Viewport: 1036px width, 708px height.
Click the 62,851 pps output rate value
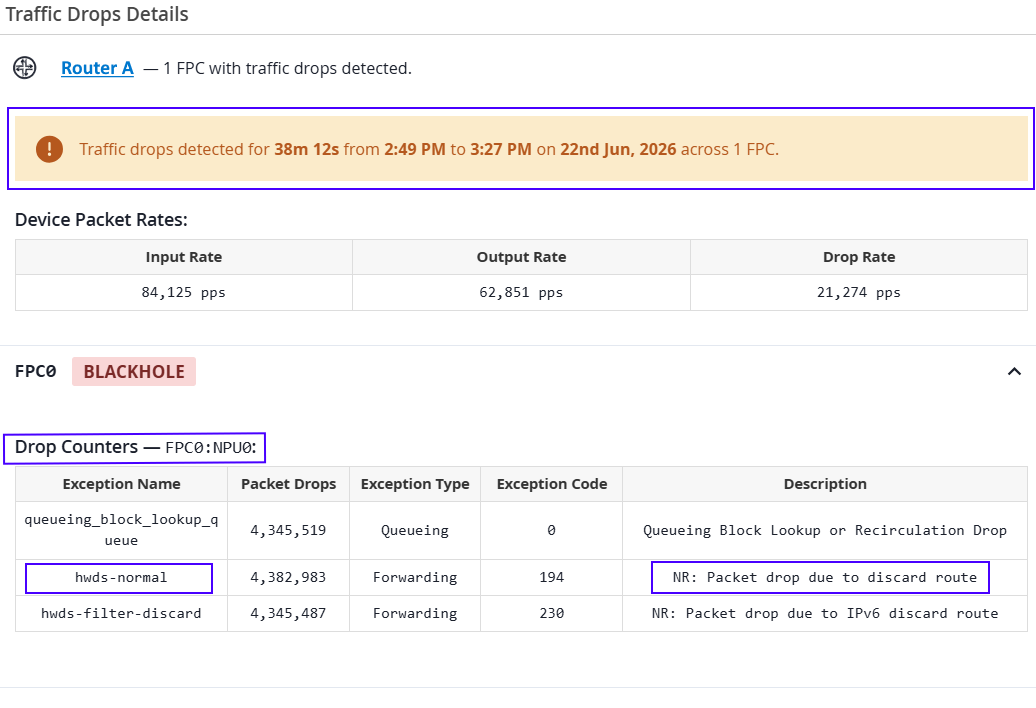[x=521, y=293]
